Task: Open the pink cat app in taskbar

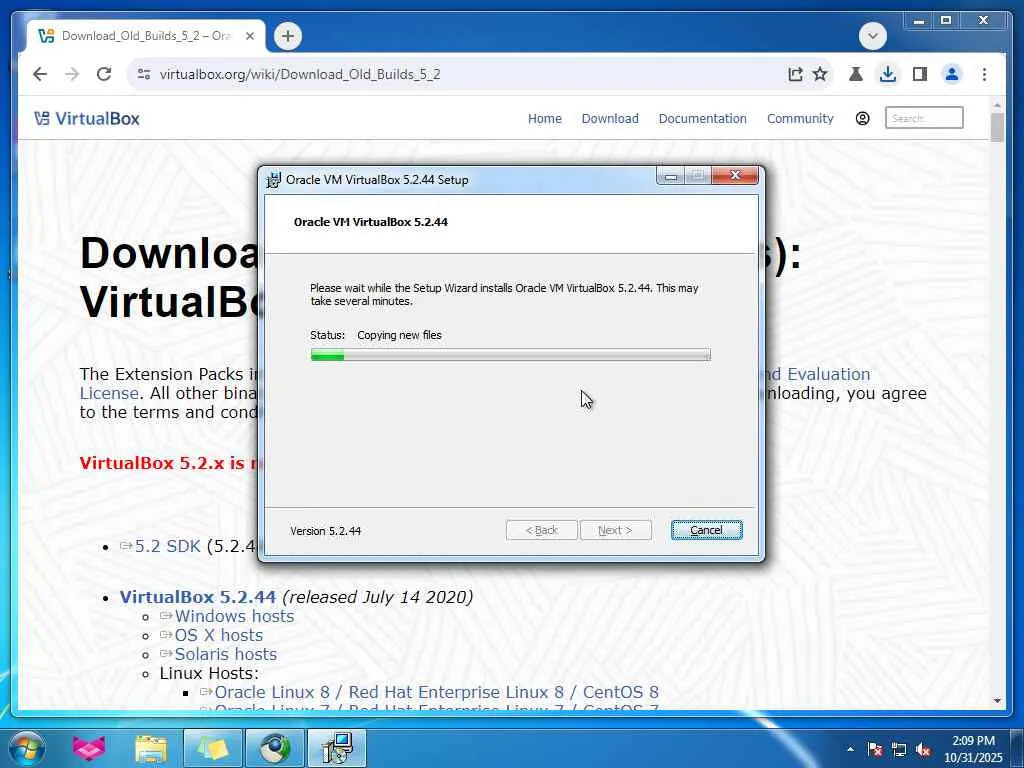Action: pyautogui.click(x=89, y=748)
